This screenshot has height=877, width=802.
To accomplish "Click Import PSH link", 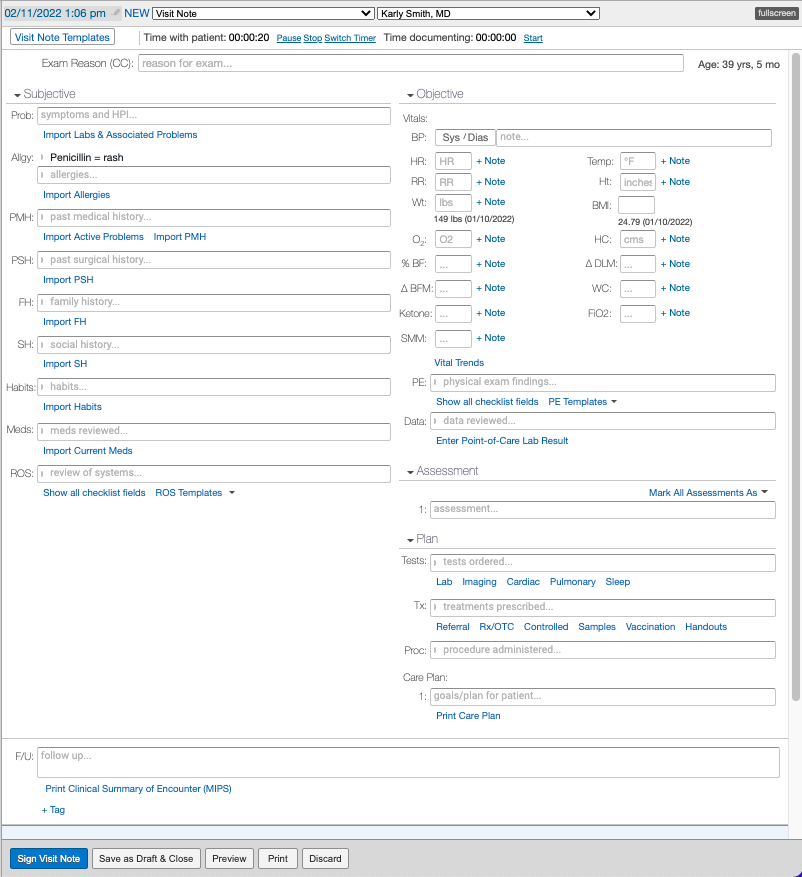I will pos(68,280).
